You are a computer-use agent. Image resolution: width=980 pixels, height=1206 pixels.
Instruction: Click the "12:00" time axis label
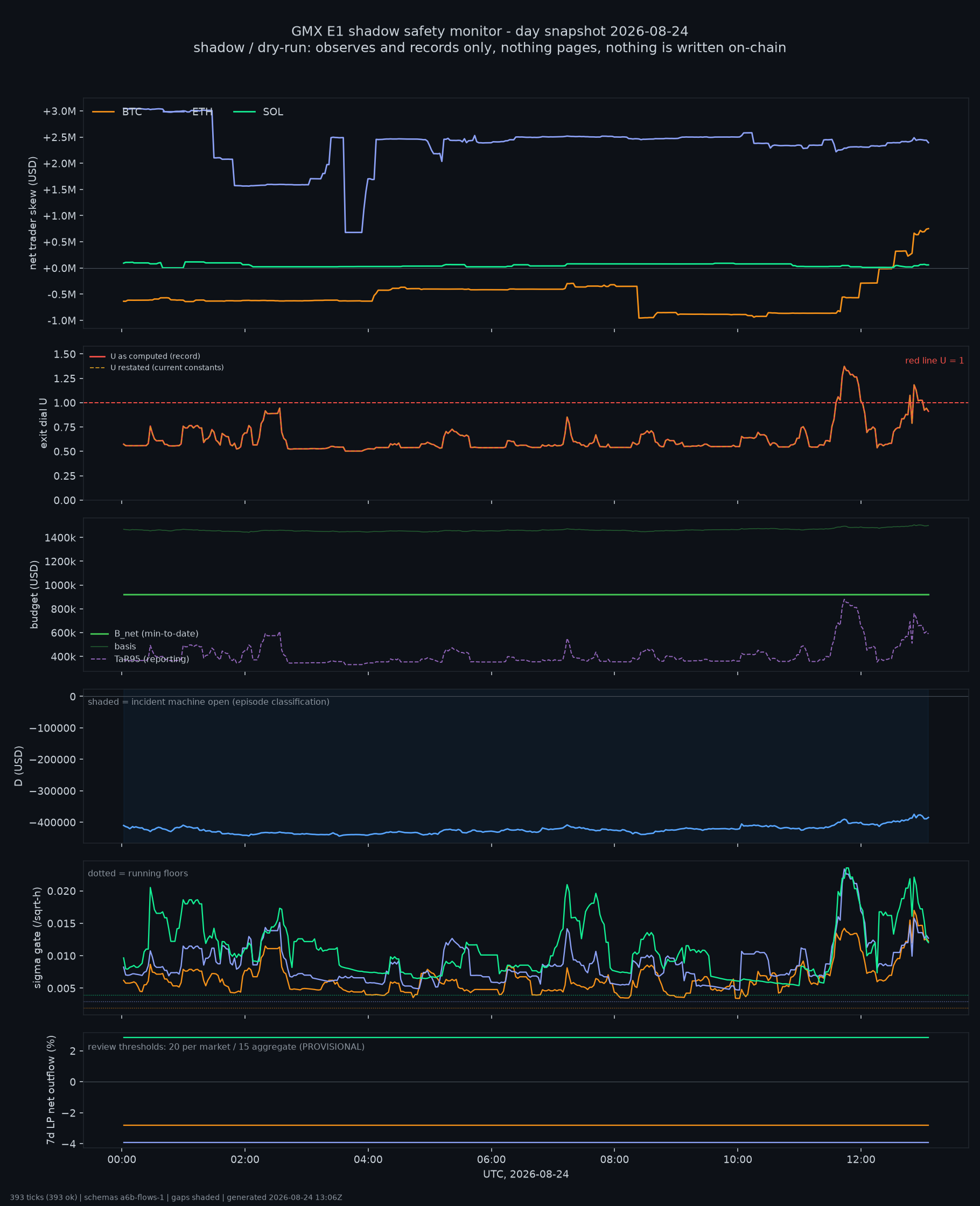[861, 1160]
